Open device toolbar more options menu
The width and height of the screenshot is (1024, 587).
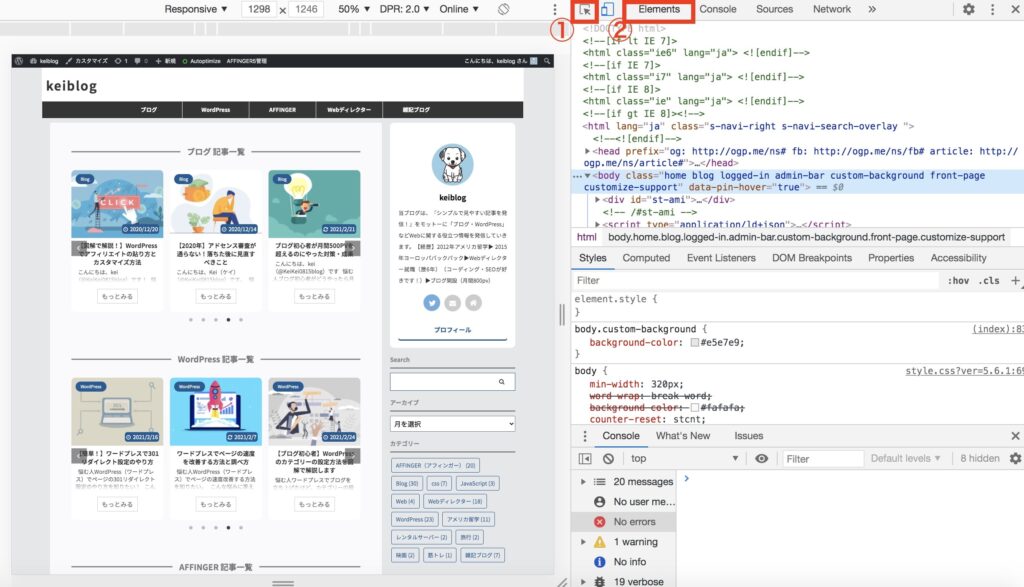[555, 9]
